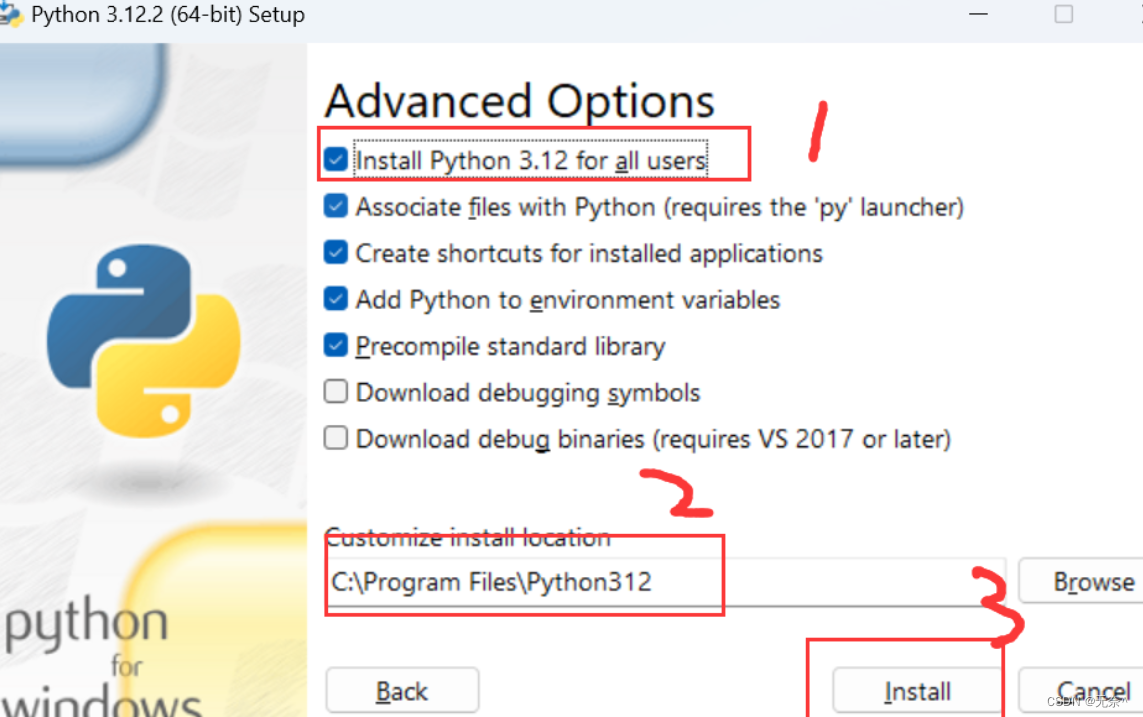Enable Download debug binaries option
1143x717 pixels.
pos(335,438)
